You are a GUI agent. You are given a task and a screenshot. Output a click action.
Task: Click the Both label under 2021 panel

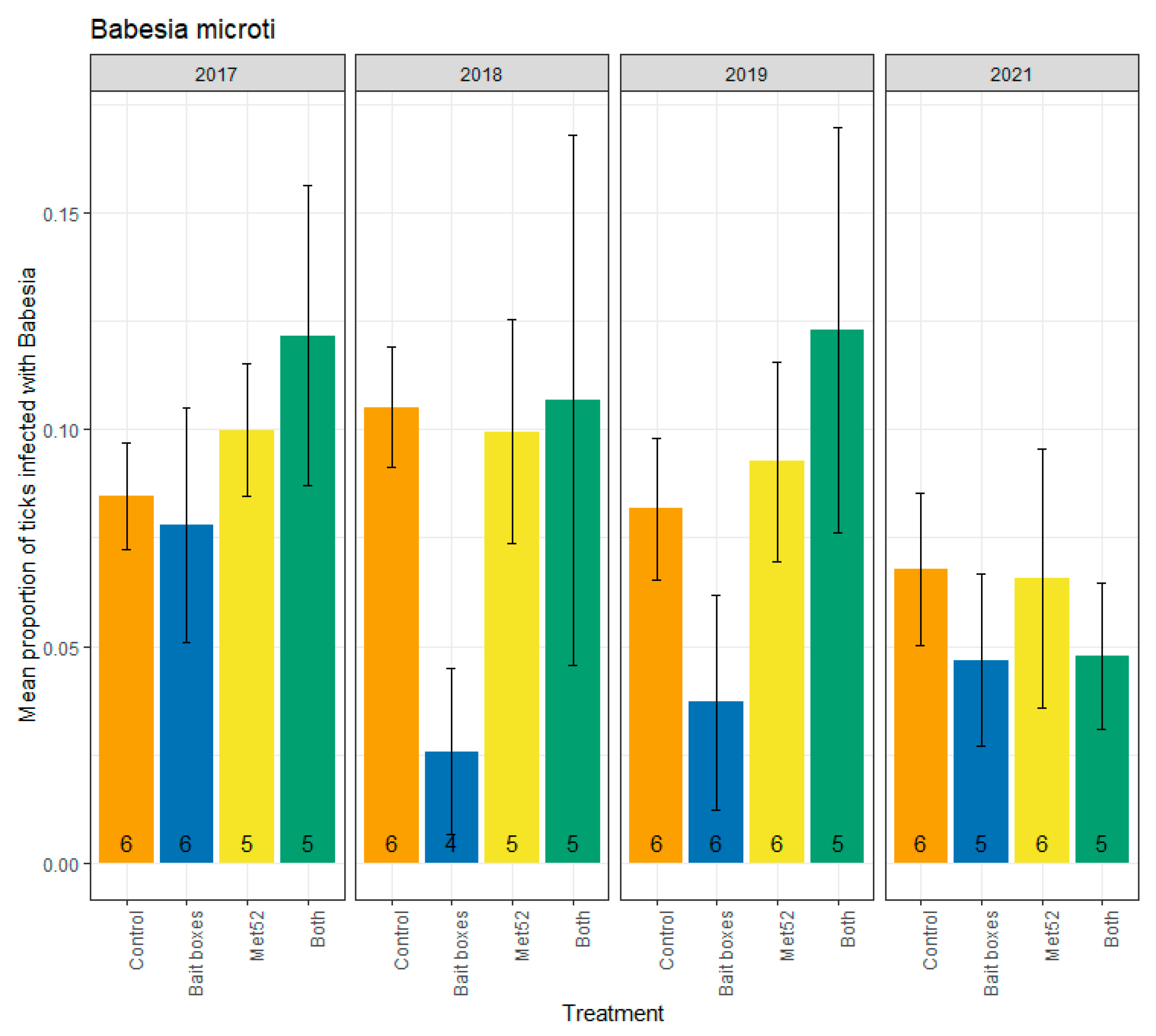[1111, 928]
